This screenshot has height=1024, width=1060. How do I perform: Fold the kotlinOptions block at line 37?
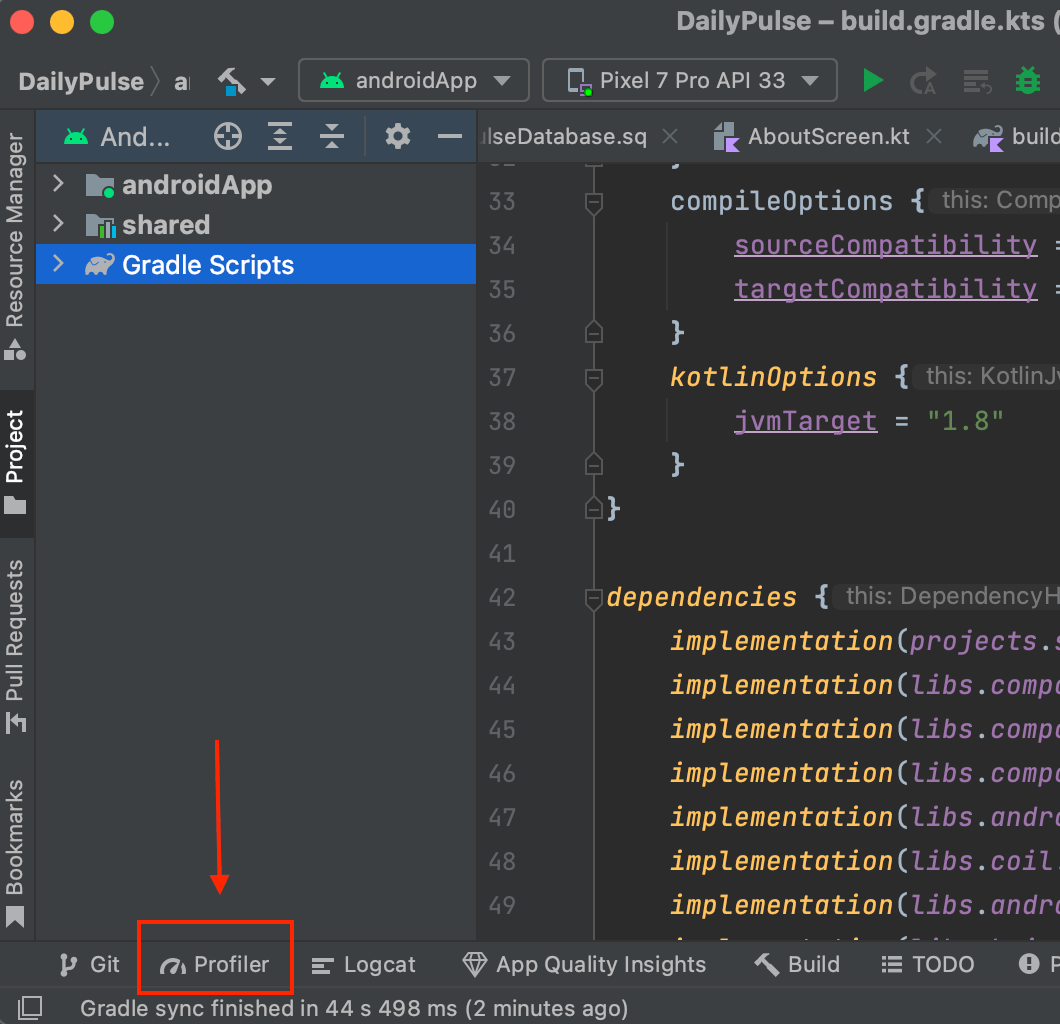point(593,378)
